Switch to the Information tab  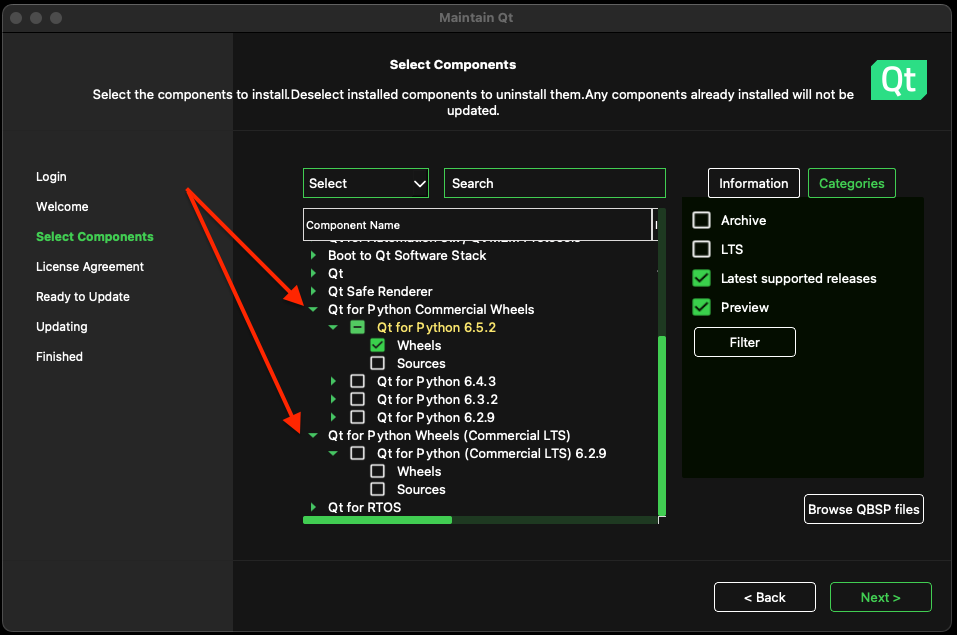click(753, 183)
